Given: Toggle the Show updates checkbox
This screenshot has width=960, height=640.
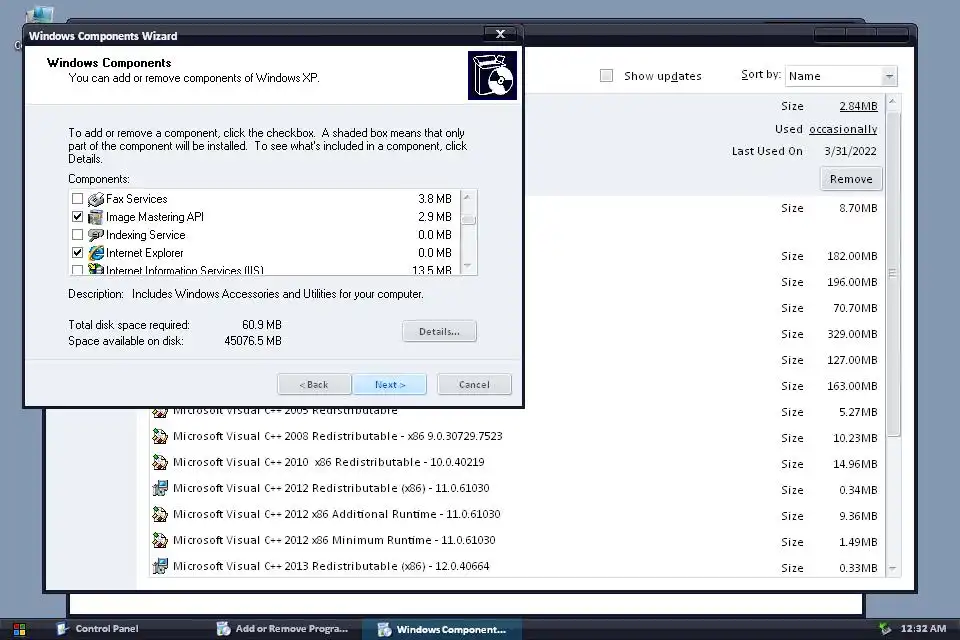Looking at the screenshot, I should 606,75.
